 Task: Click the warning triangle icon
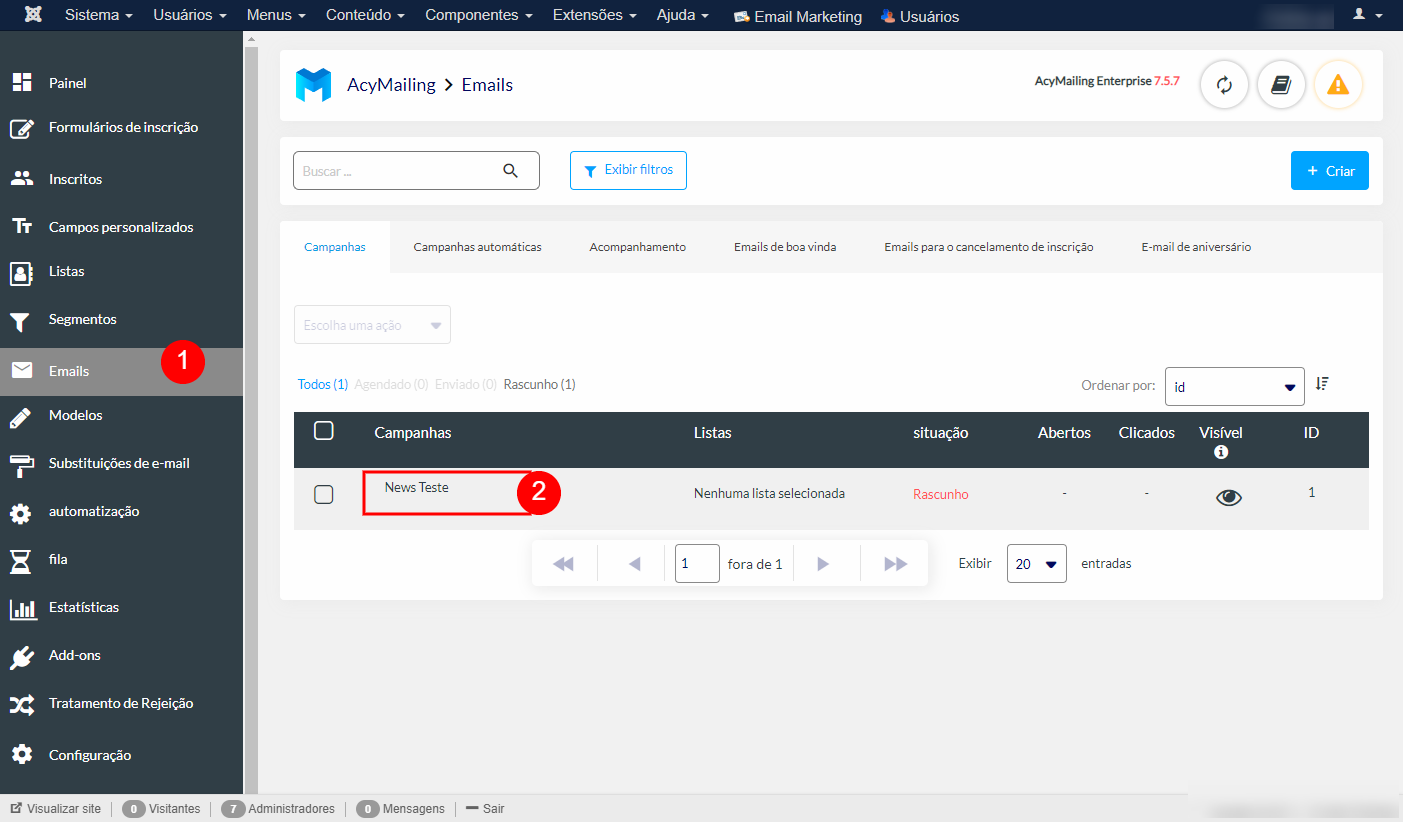(x=1338, y=85)
